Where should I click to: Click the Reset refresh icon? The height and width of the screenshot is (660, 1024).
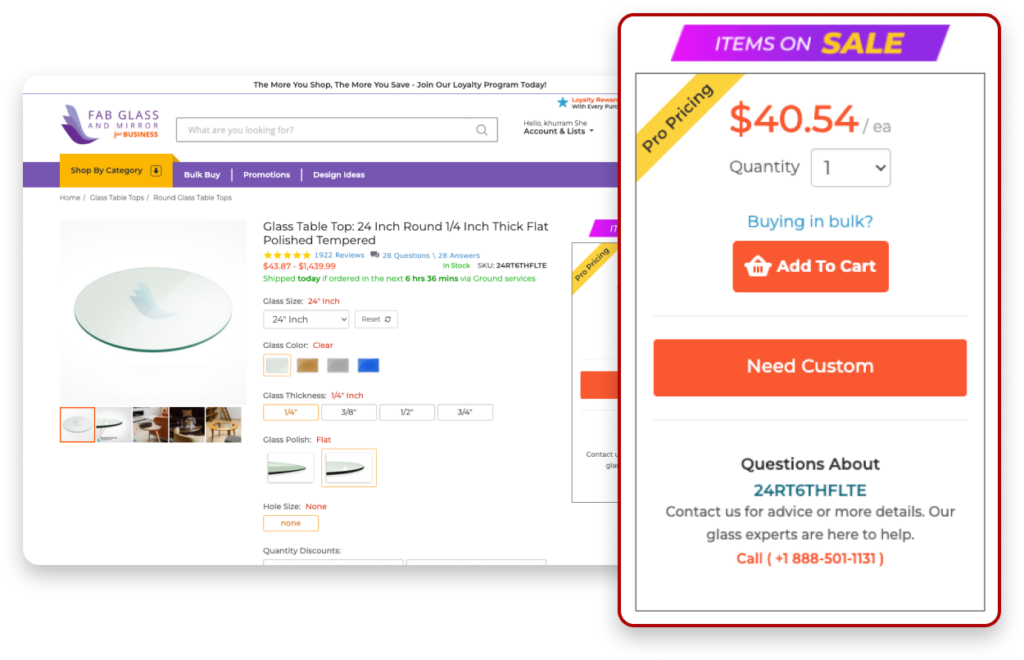(x=388, y=319)
